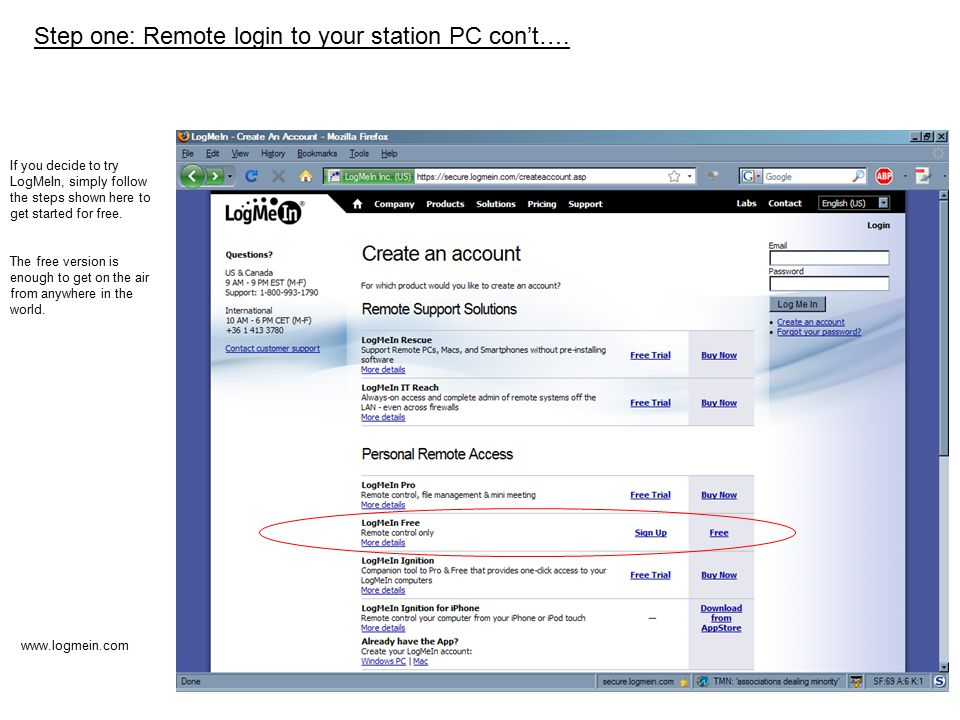Click the Contact customer support link

pos(272,348)
